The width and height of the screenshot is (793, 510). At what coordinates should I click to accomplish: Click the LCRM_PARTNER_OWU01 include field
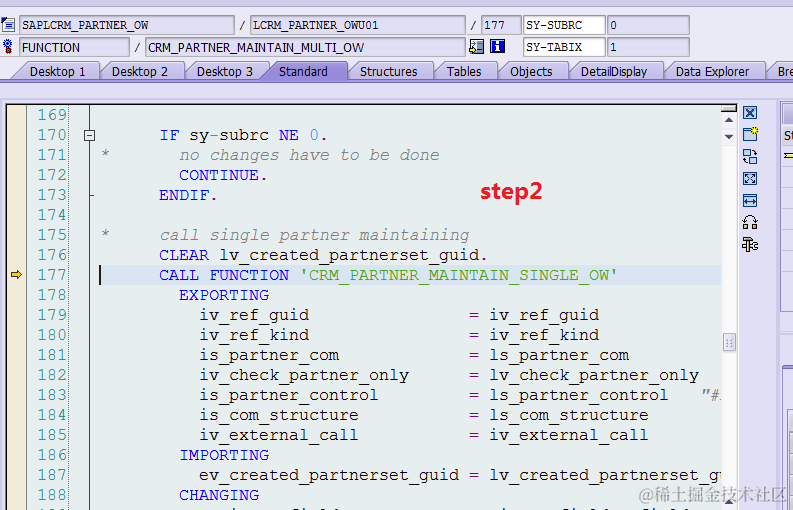[x=358, y=25]
